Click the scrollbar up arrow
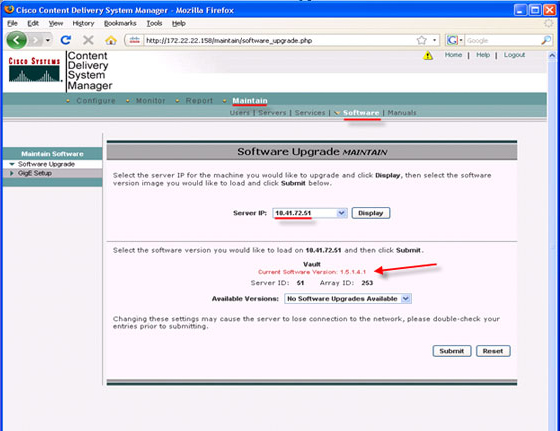Viewport: 560px width, 431px height. (552, 55)
